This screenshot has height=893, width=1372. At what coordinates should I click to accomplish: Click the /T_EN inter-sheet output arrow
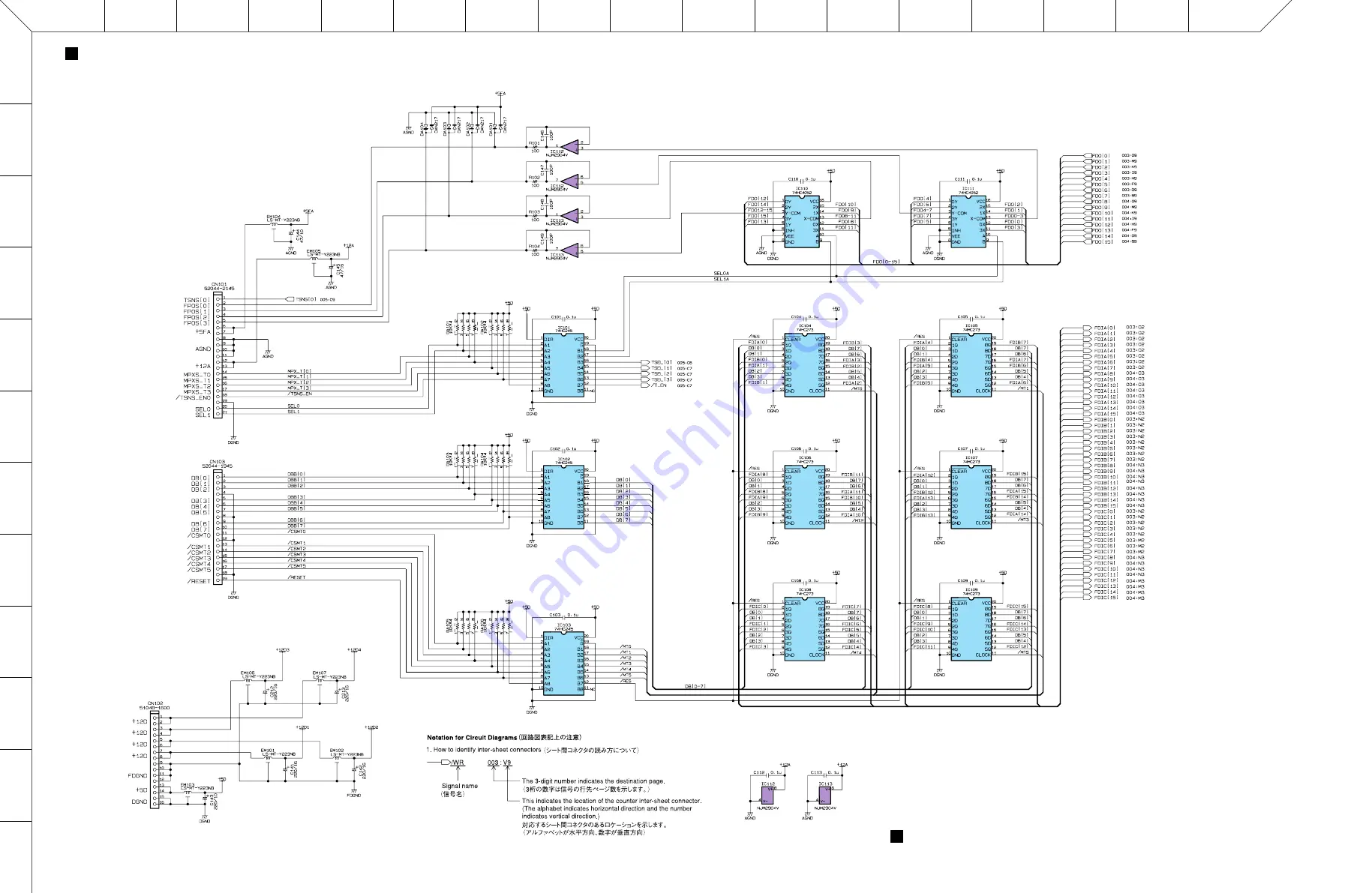[644, 385]
